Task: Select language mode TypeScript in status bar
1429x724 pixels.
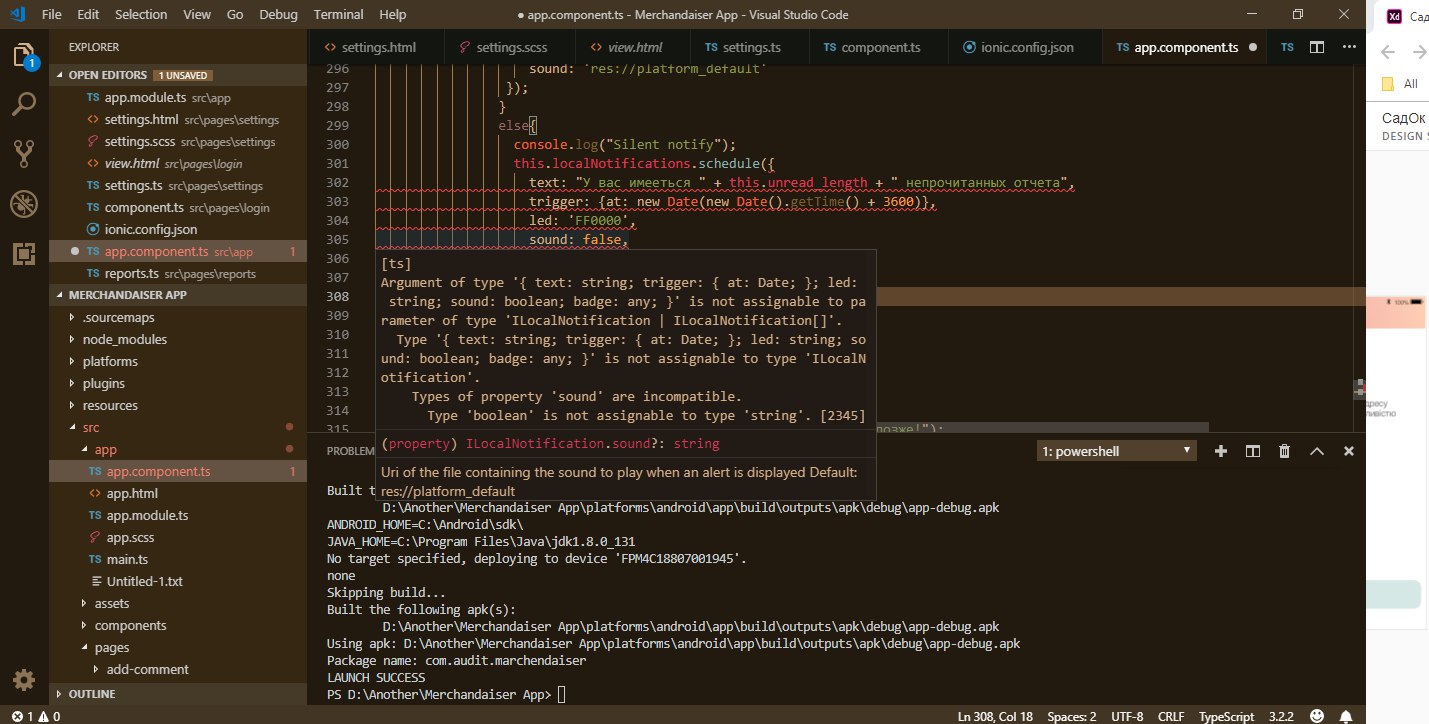Action: [x=1227, y=716]
